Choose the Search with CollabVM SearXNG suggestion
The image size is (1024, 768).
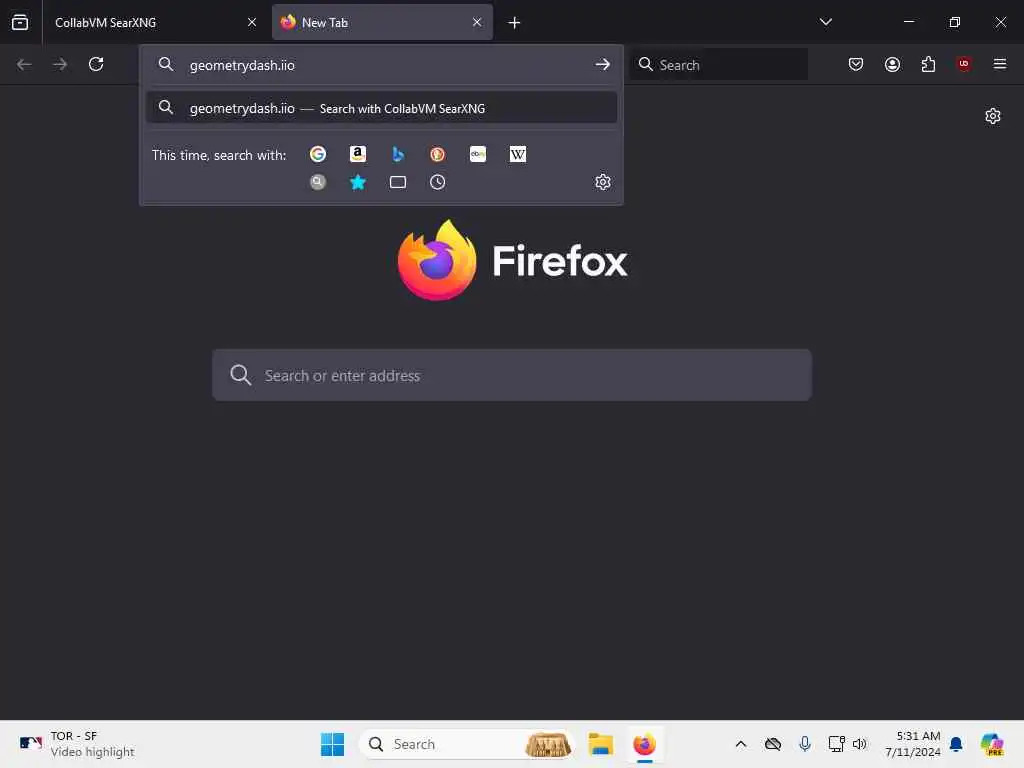[381, 108]
